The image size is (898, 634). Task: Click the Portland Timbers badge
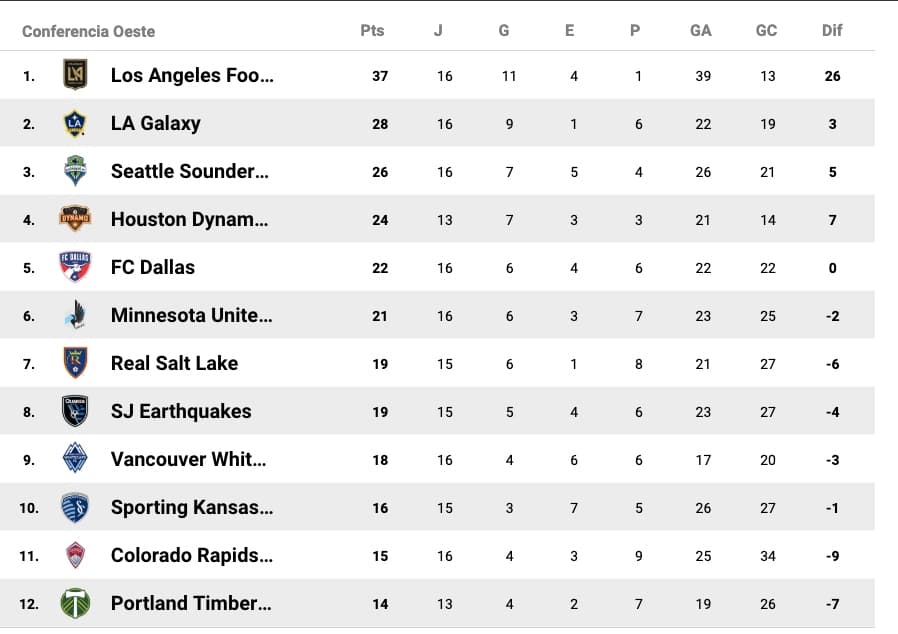75,603
